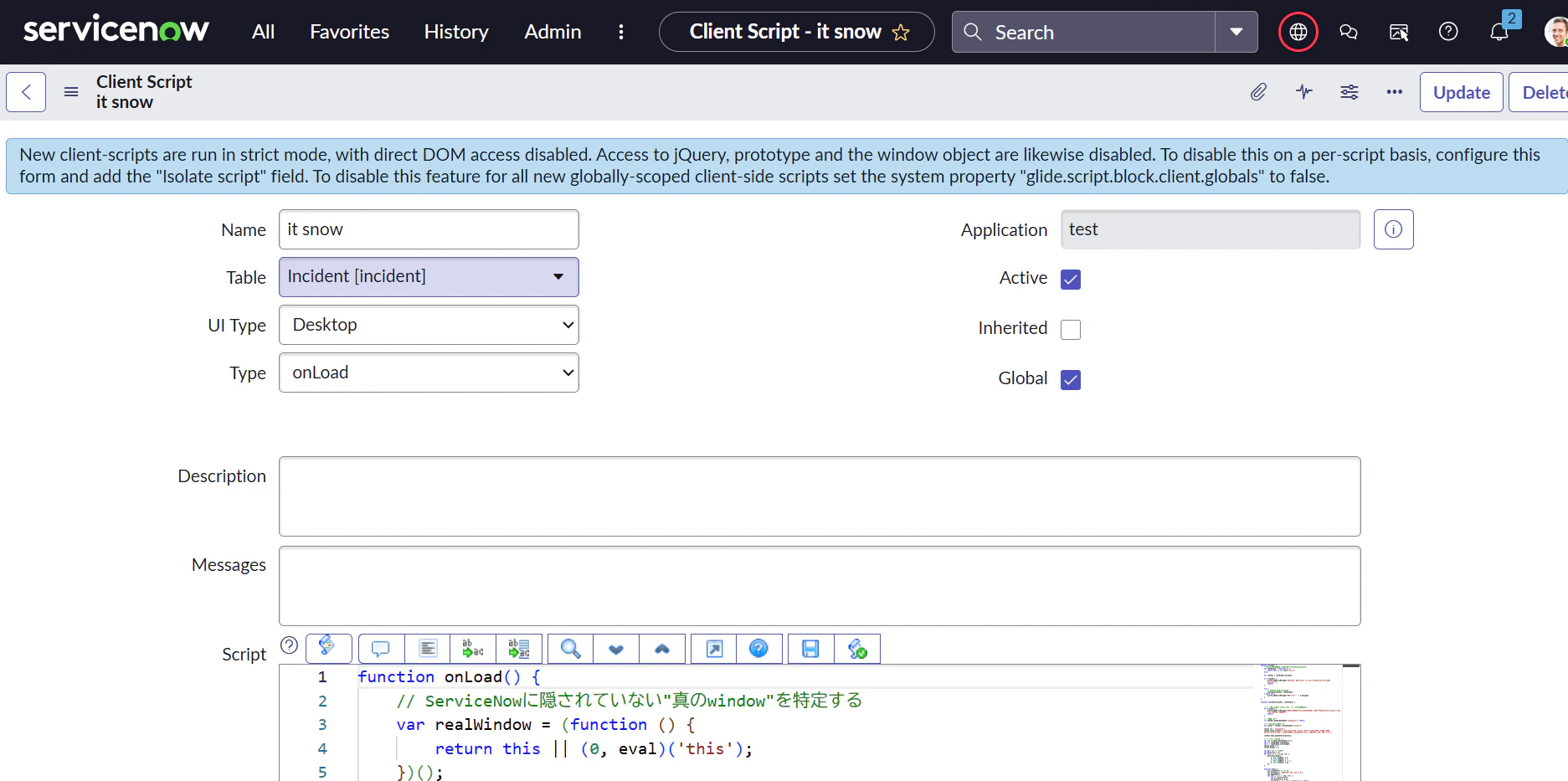
Task: Find next with the down chevron
Action: click(616, 649)
